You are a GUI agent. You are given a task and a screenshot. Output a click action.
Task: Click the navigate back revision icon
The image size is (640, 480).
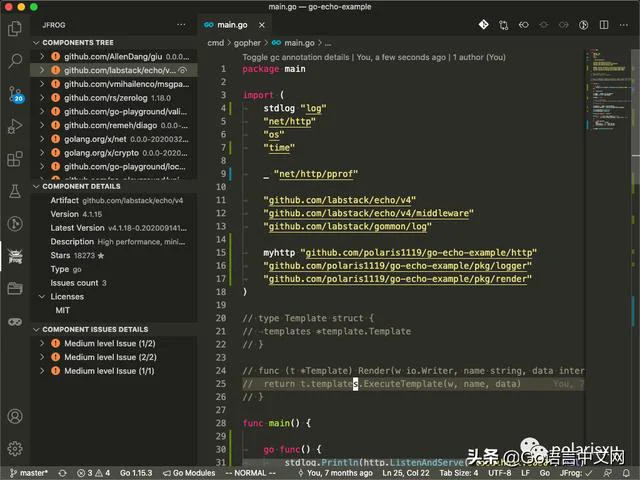point(523,25)
